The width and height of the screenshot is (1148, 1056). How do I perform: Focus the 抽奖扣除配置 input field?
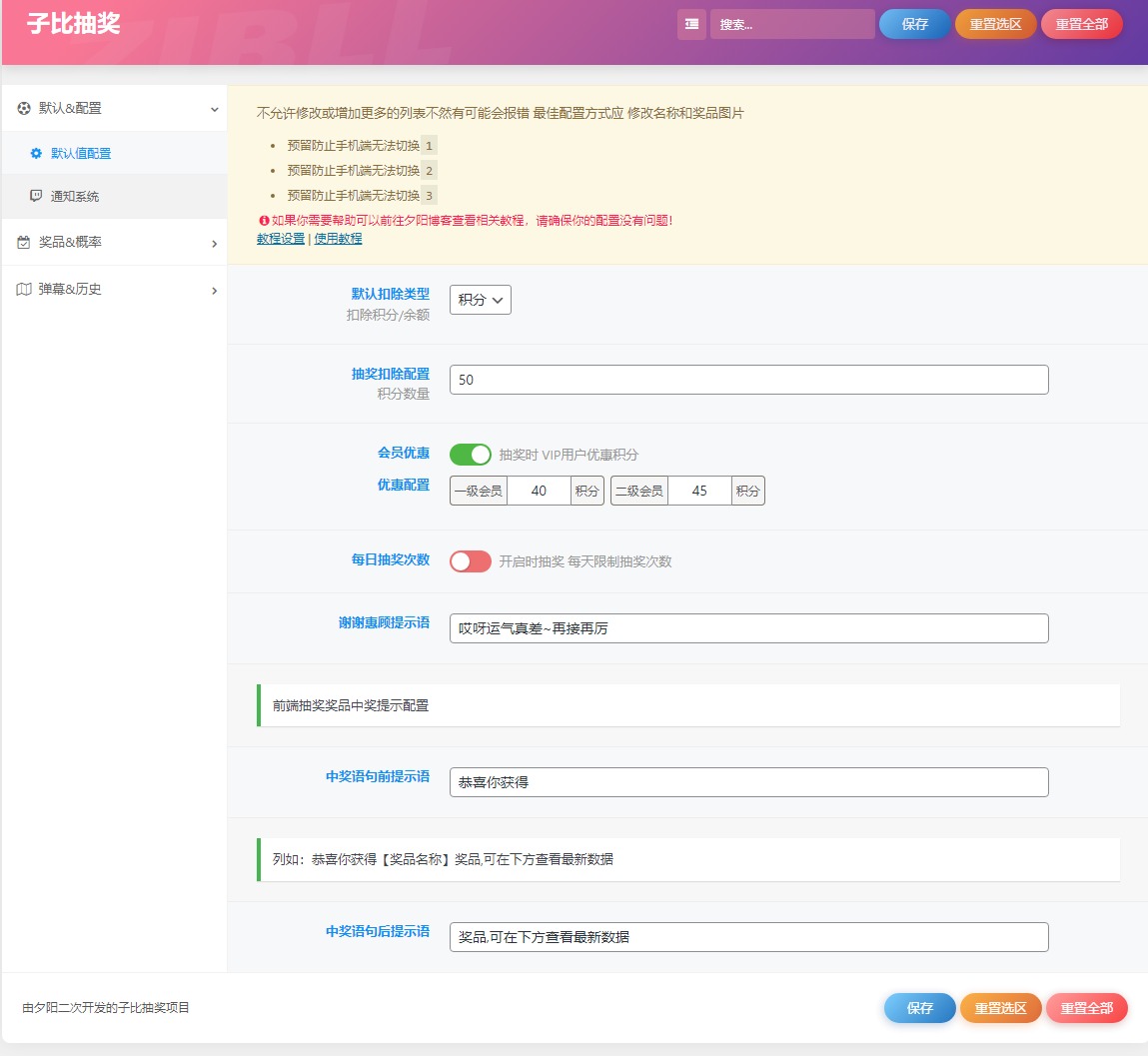pos(749,380)
